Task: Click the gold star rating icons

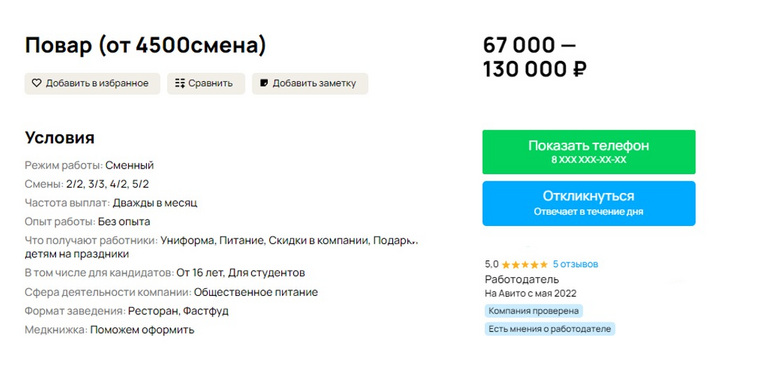Action: [525, 264]
